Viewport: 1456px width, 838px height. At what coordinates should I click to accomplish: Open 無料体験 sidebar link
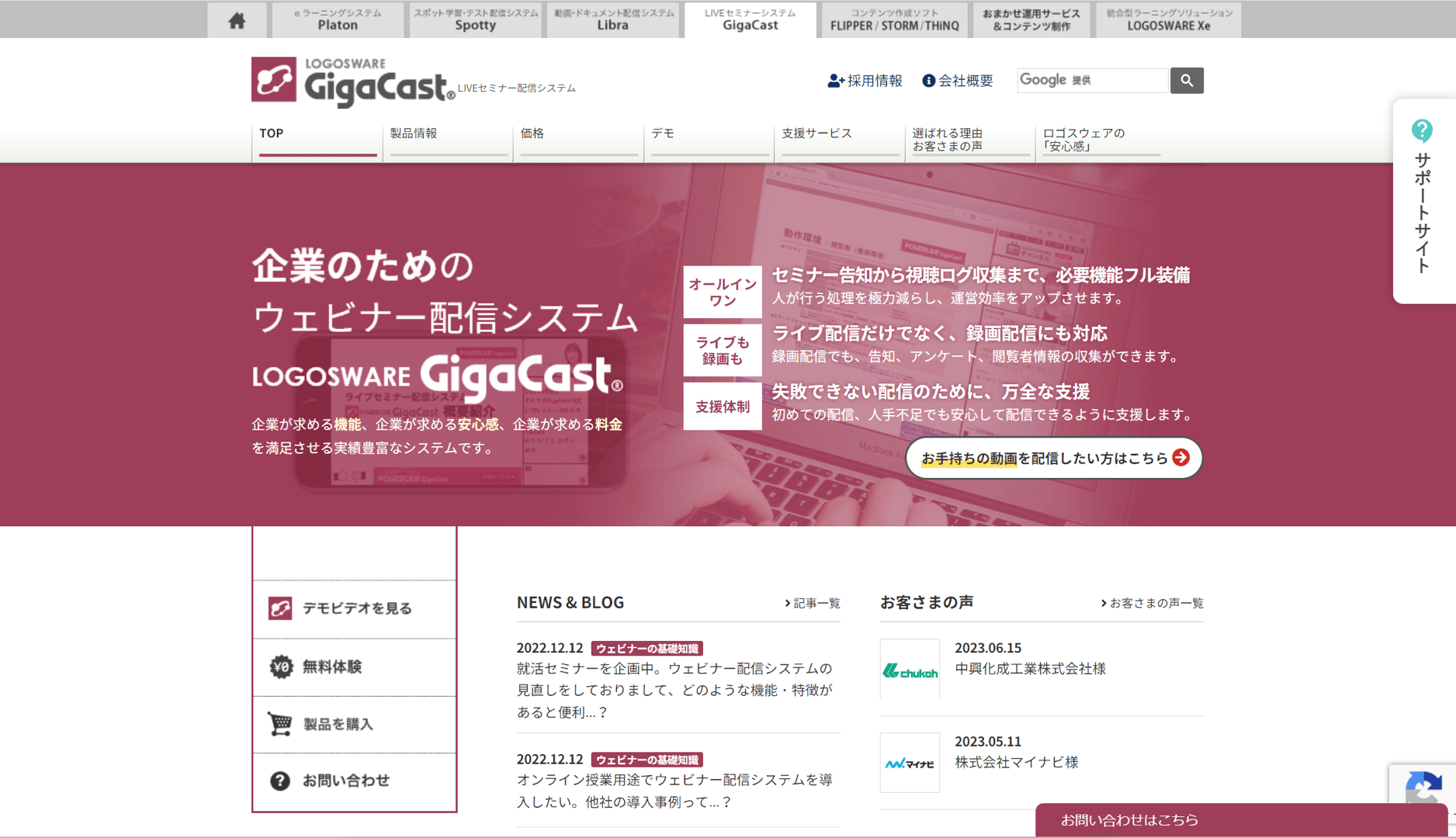pos(355,667)
